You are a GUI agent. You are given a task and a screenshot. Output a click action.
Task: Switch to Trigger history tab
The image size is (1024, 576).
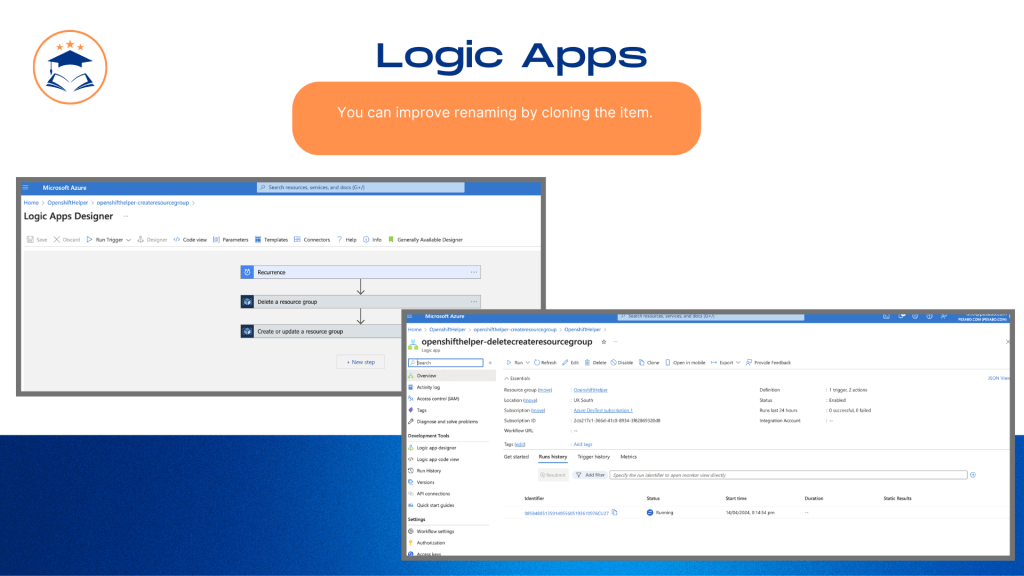[594, 457]
